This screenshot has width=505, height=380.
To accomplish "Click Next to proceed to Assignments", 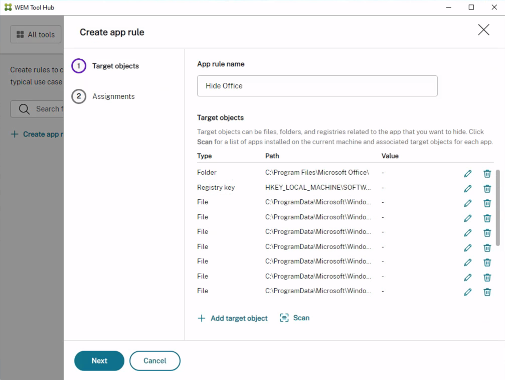I will (99, 361).
